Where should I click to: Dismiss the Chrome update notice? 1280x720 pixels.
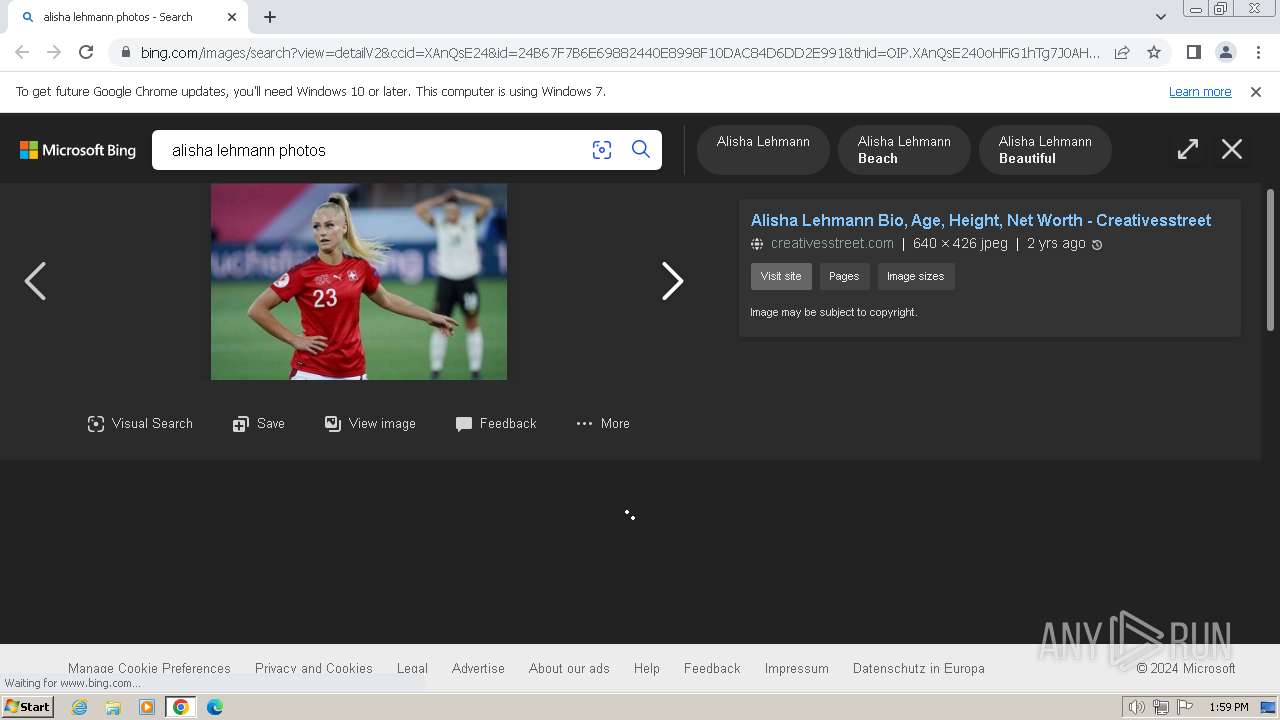point(1256,92)
